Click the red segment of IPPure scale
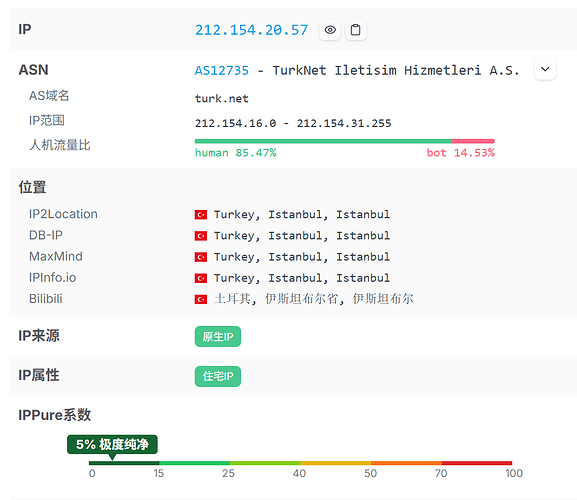The width and height of the screenshot is (577, 500). (477, 463)
